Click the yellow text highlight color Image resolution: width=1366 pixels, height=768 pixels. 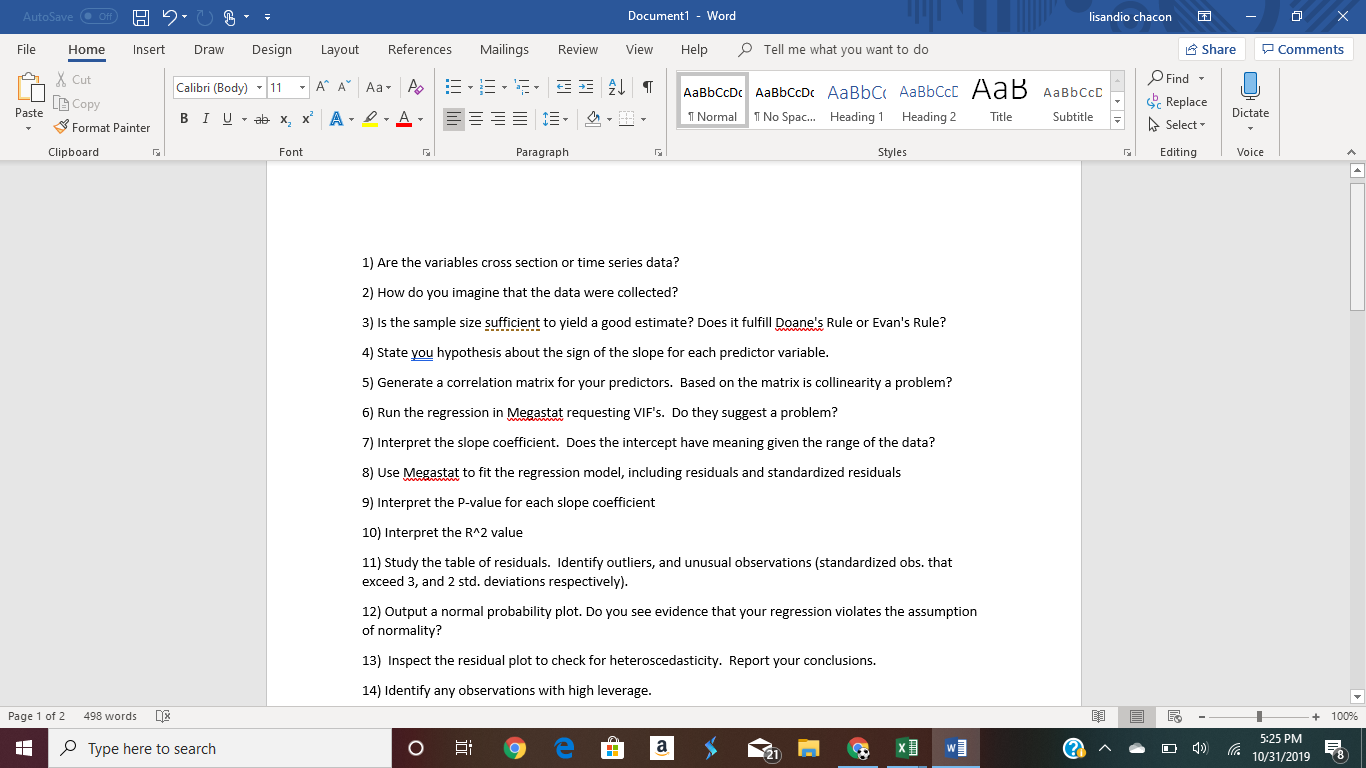[x=369, y=120]
